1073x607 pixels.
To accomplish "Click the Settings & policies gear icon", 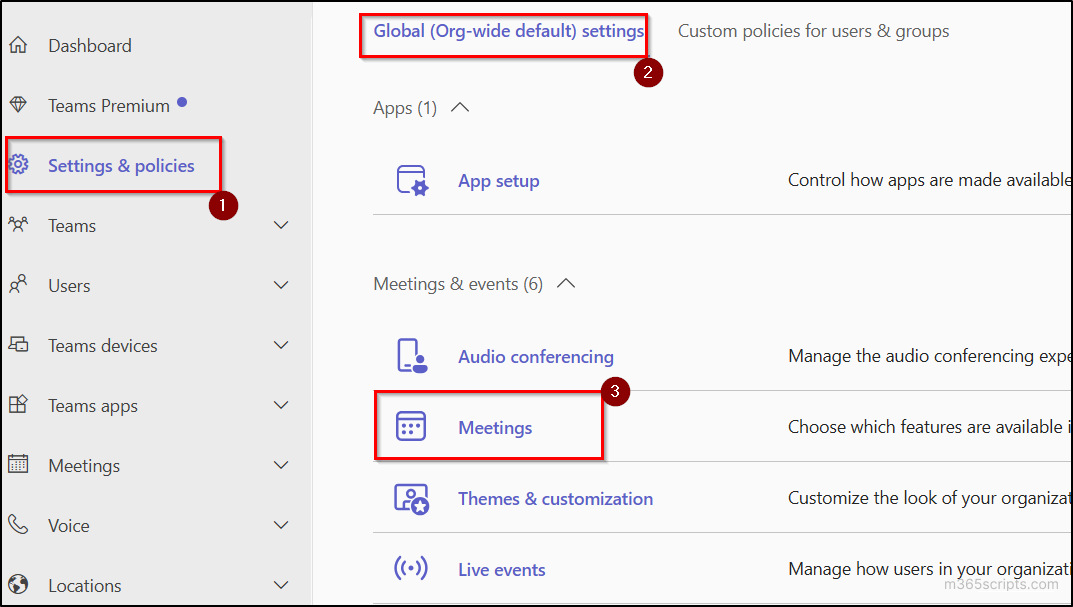I will point(19,164).
